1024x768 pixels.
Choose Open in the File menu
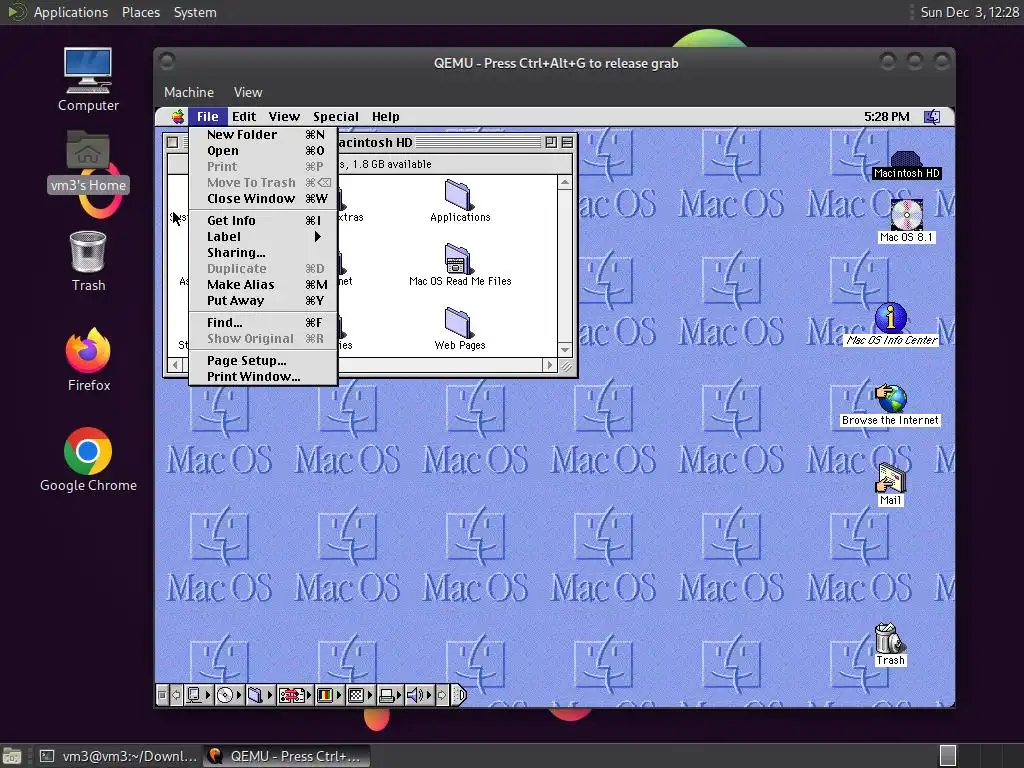point(263,151)
